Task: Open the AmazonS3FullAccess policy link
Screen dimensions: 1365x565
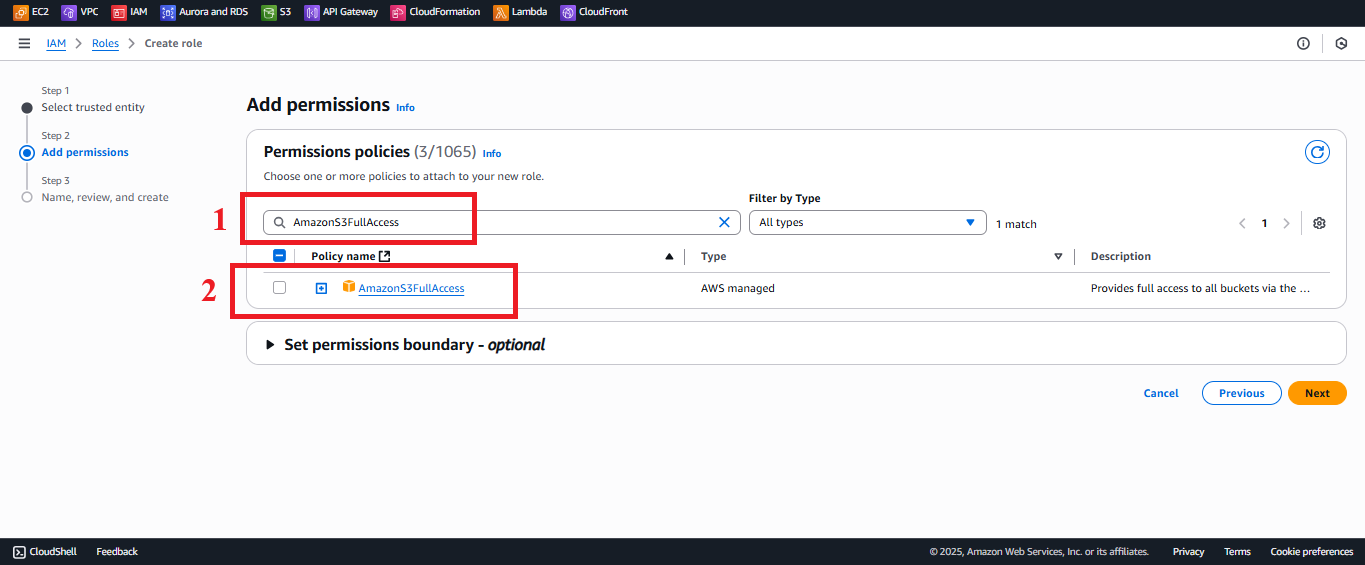Action: [411, 288]
